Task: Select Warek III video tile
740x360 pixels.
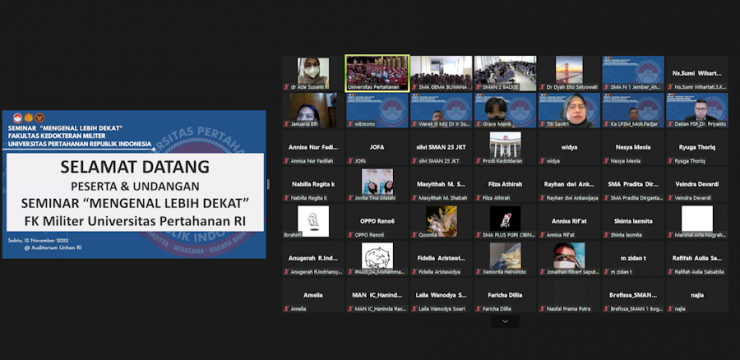Action: coord(441,110)
